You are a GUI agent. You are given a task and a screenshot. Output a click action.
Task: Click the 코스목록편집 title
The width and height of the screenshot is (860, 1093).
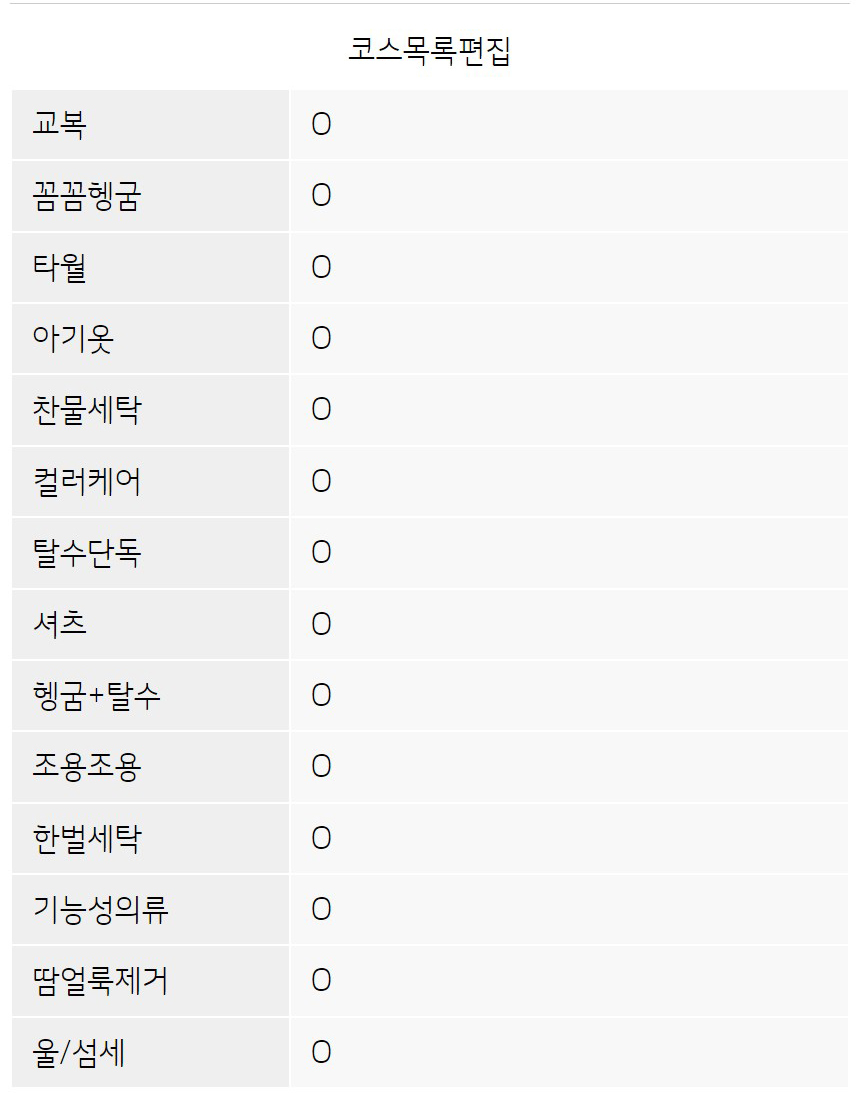[429, 50]
